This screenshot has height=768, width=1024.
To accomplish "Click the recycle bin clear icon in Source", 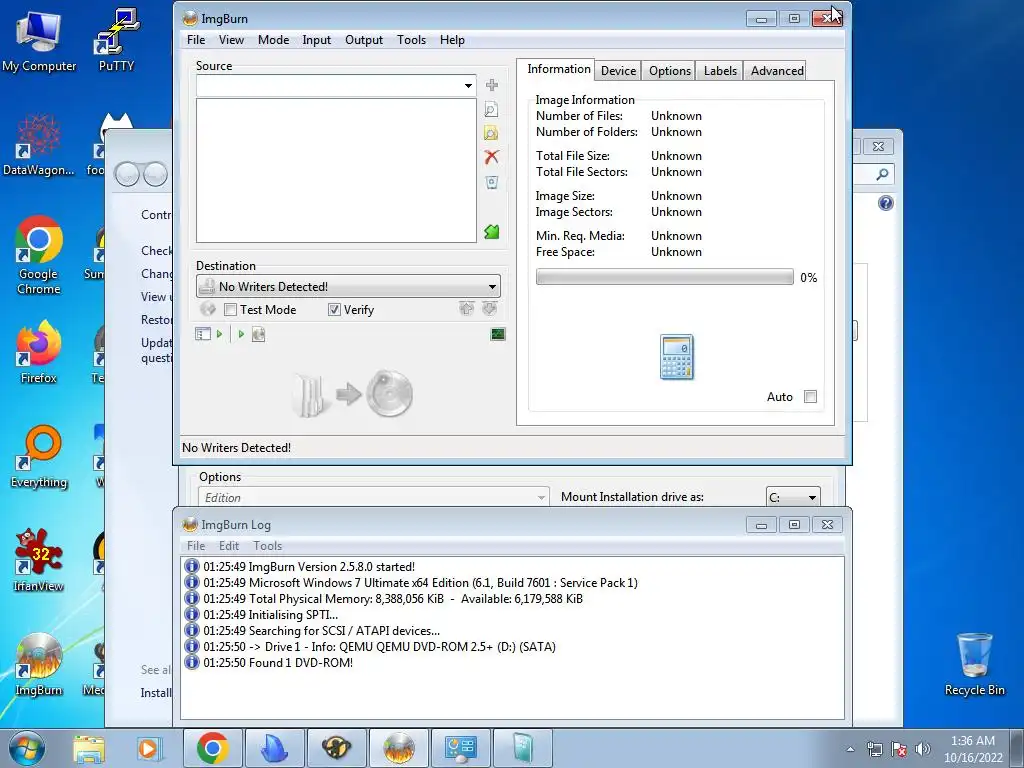I will [492, 182].
